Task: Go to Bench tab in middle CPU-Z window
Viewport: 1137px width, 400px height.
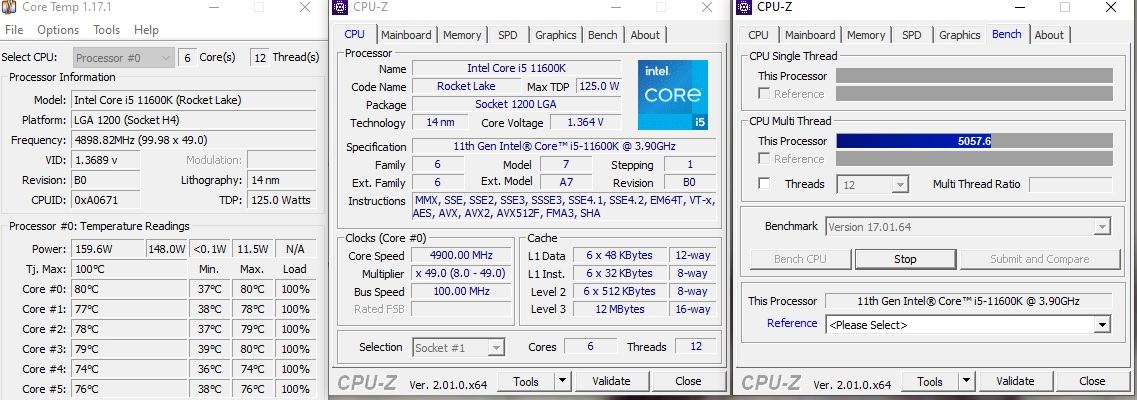Action: tap(603, 35)
